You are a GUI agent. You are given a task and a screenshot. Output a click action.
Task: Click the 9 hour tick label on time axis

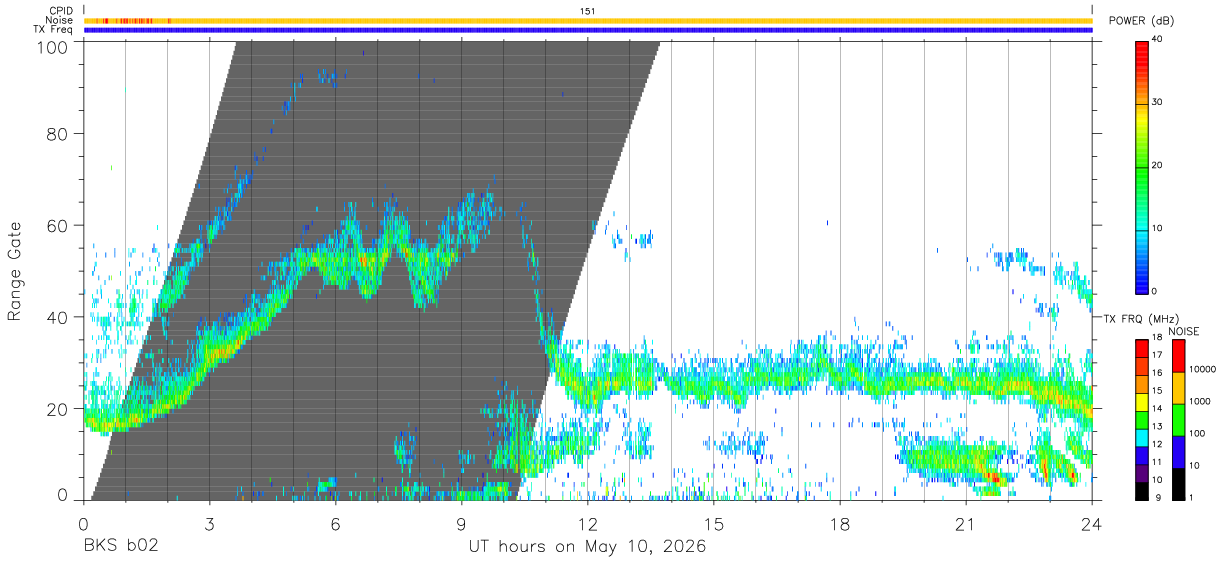[x=462, y=523]
